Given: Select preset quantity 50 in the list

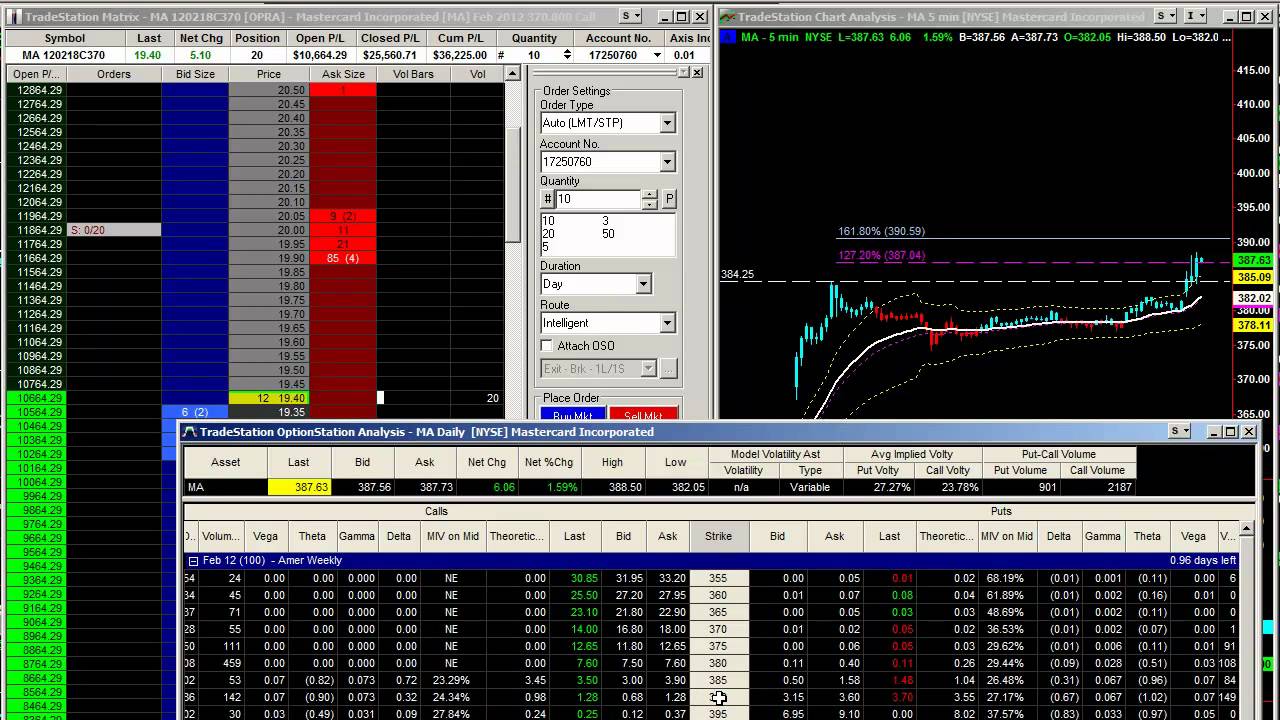Looking at the screenshot, I should (x=608, y=234).
